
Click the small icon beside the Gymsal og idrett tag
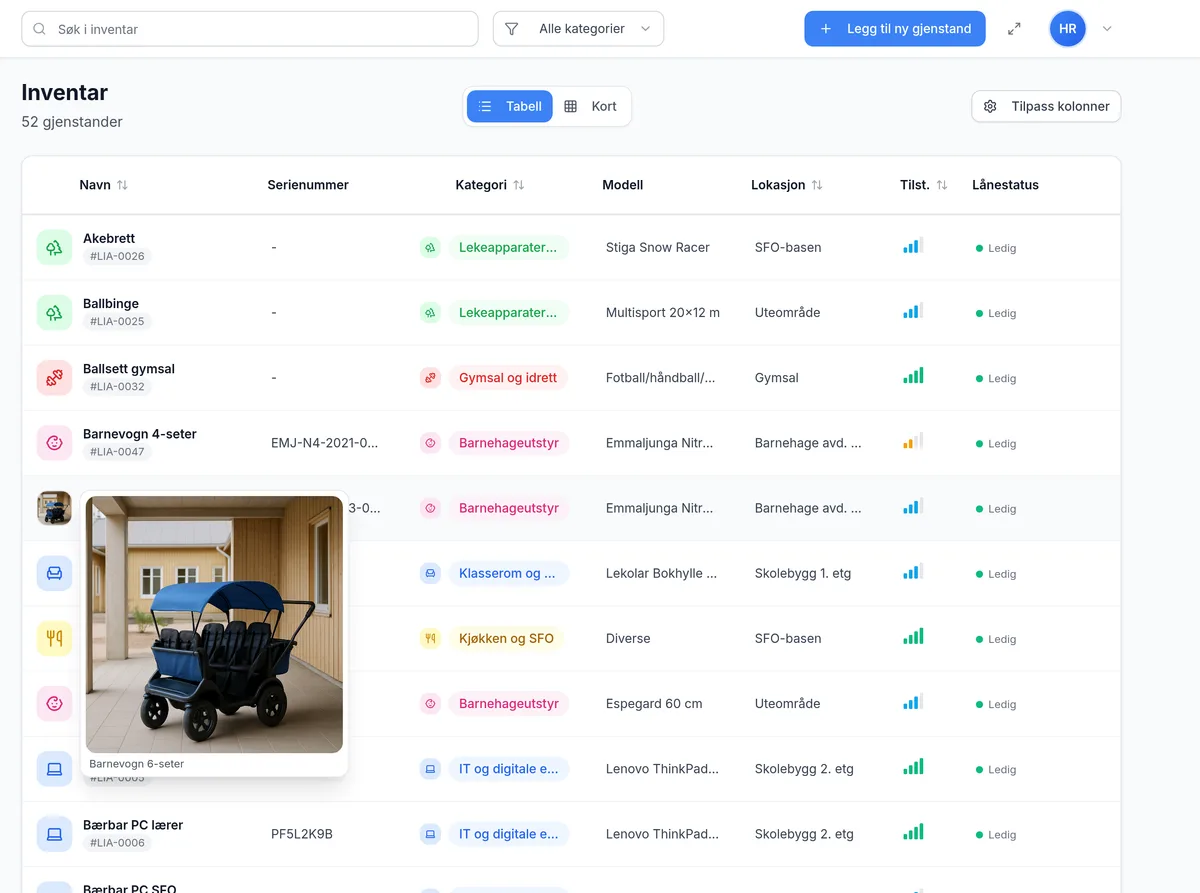pyautogui.click(x=430, y=378)
